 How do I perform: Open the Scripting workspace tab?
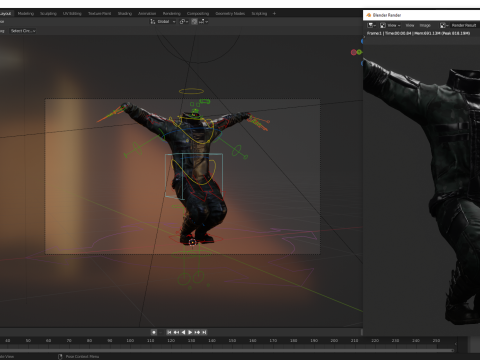click(259, 14)
